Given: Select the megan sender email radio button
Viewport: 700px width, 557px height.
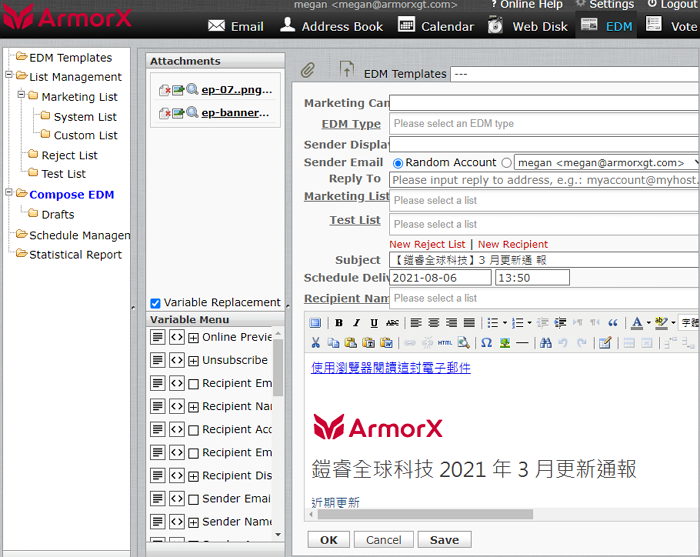Looking at the screenshot, I should (x=506, y=163).
